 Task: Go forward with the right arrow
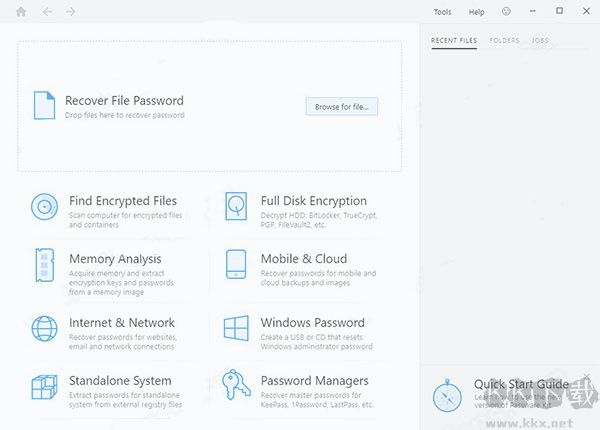pyautogui.click(x=70, y=12)
